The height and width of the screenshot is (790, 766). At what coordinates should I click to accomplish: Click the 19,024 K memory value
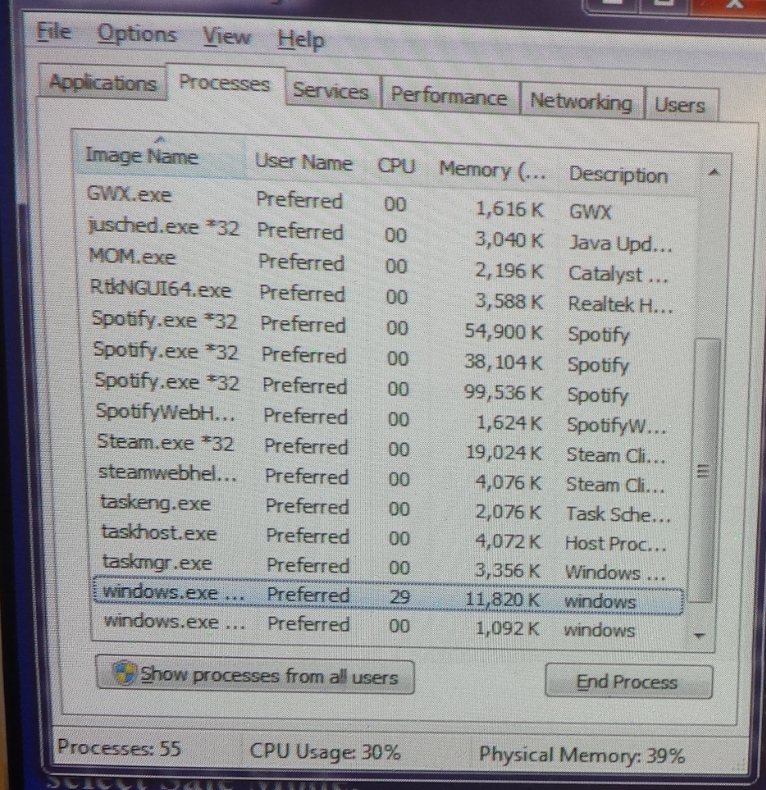click(503, 452)
